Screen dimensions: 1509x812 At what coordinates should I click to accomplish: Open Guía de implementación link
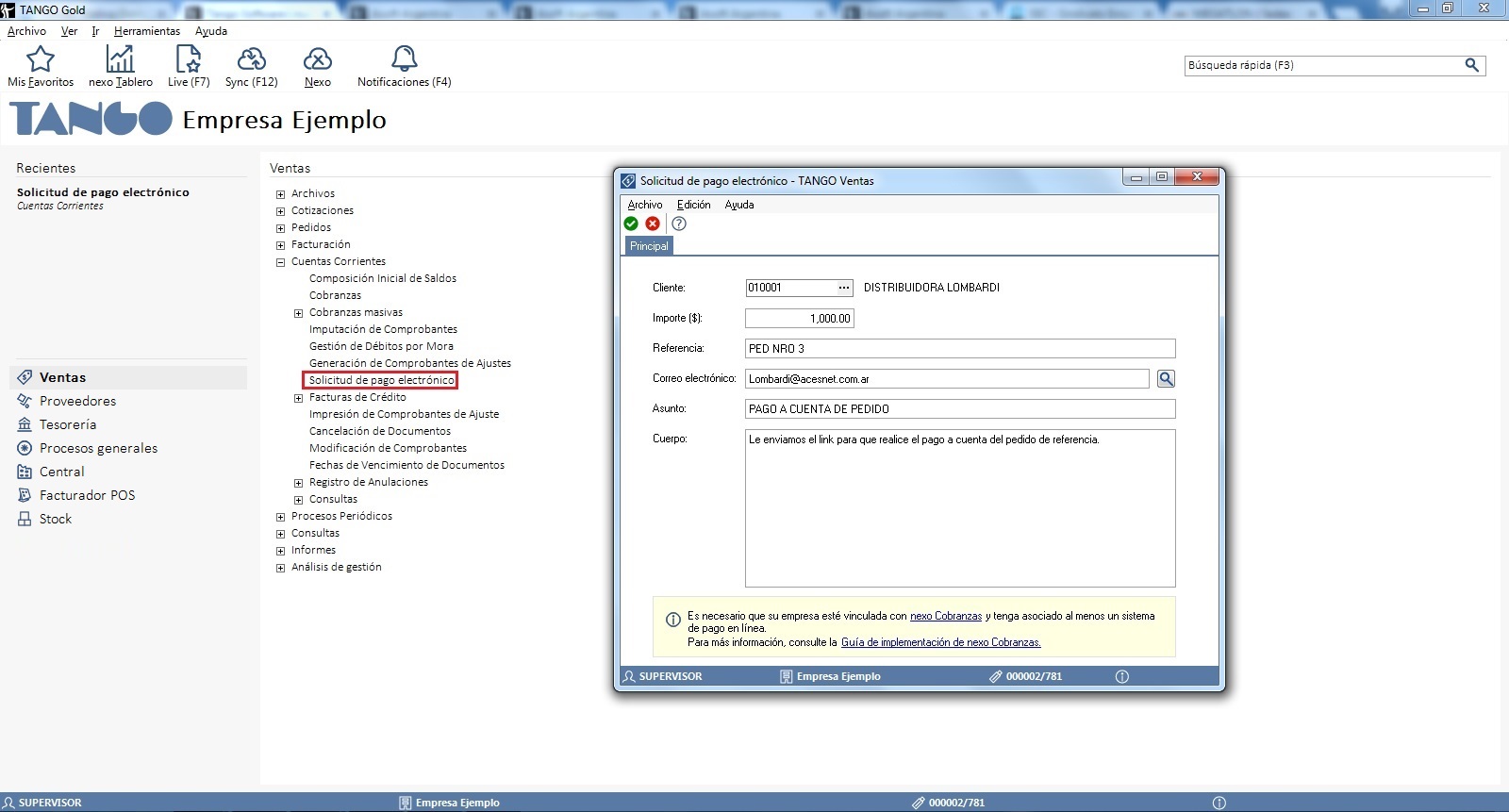click(940, 642)
